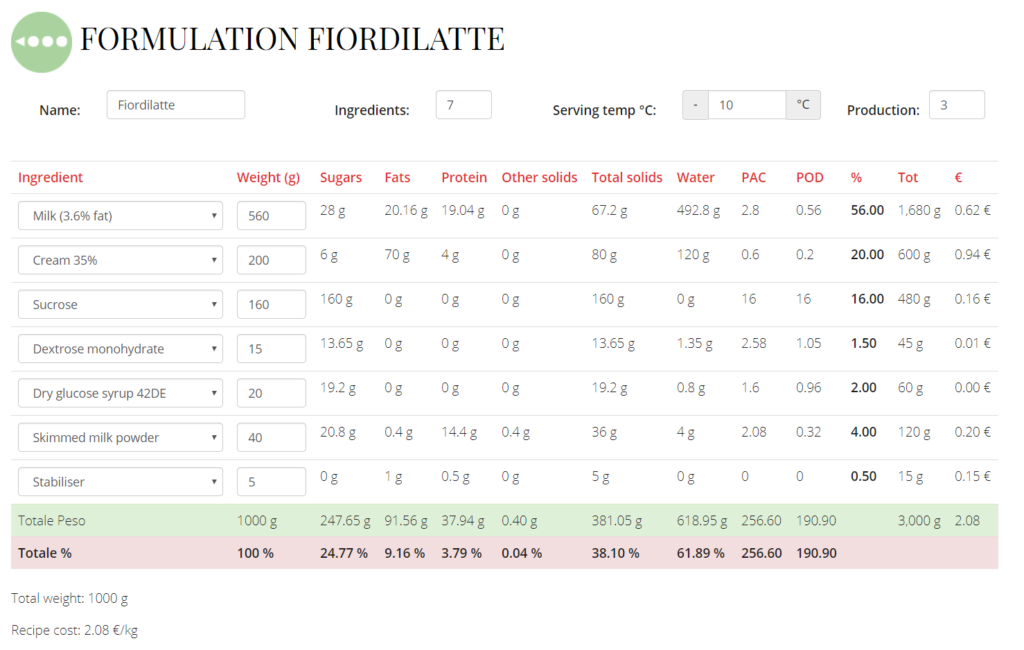
Task: Click the 16.00 percent value for Sucrose
Action: (x=867, y=299)
